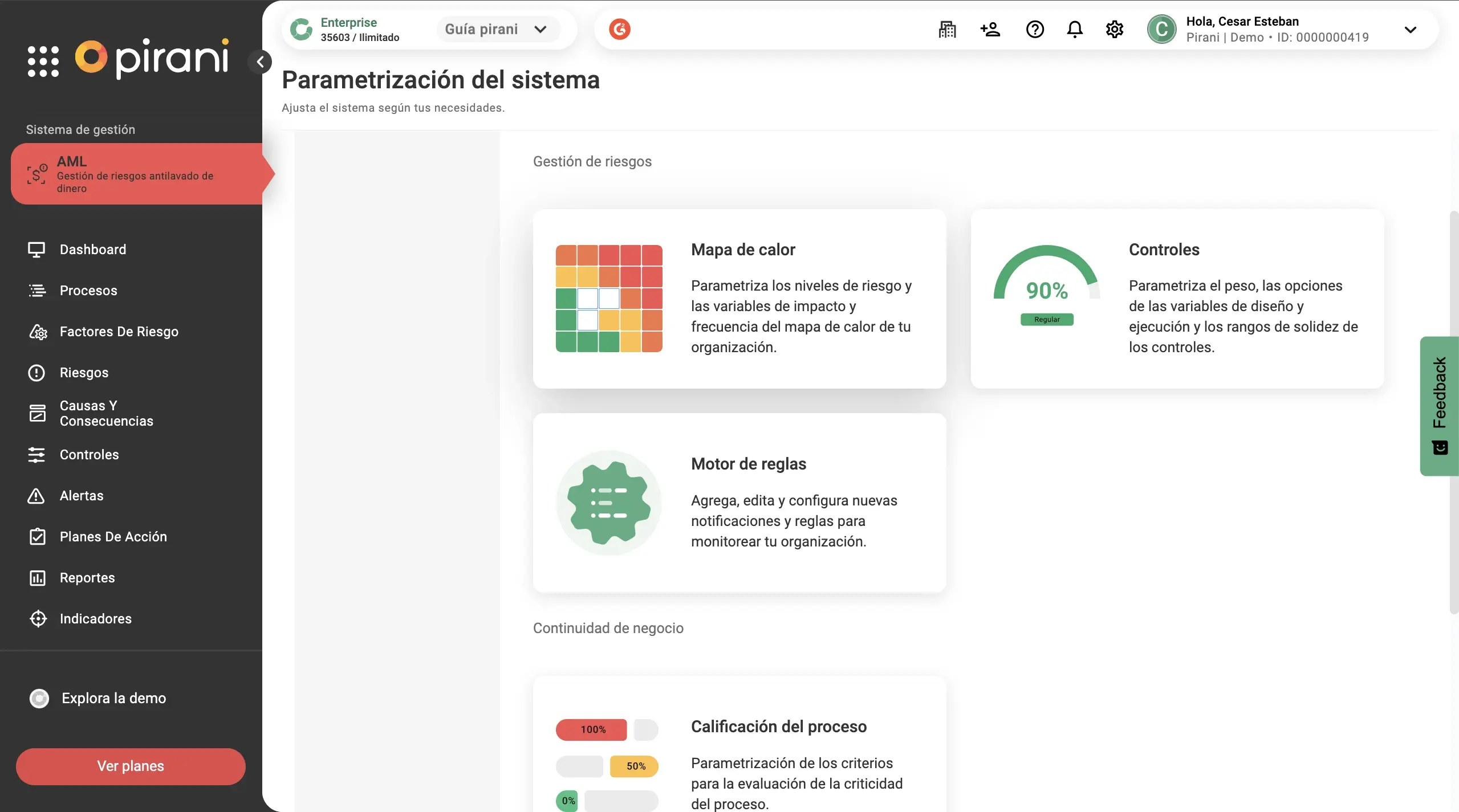Click the G2 review badge icon

[620, 29]
